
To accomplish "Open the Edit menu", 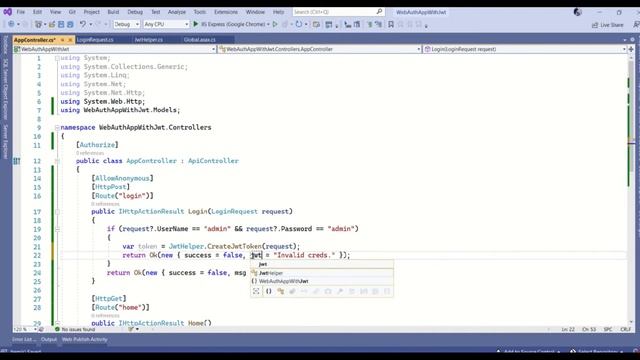I will tap(38, 12).
